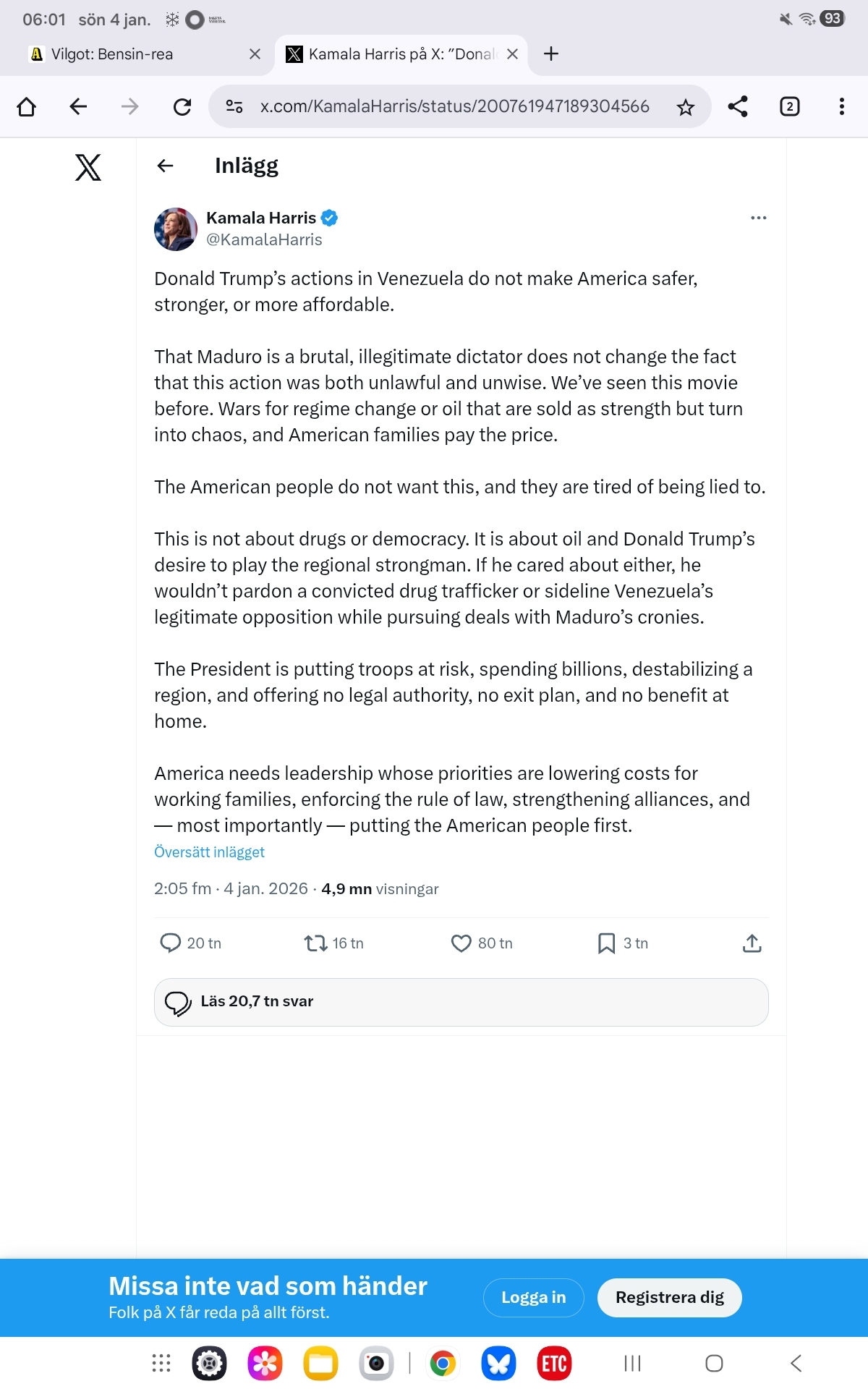Screen dimensions: 868x1389
Task: Go back using the Inlägg arrow
Action: click(166, 166)
